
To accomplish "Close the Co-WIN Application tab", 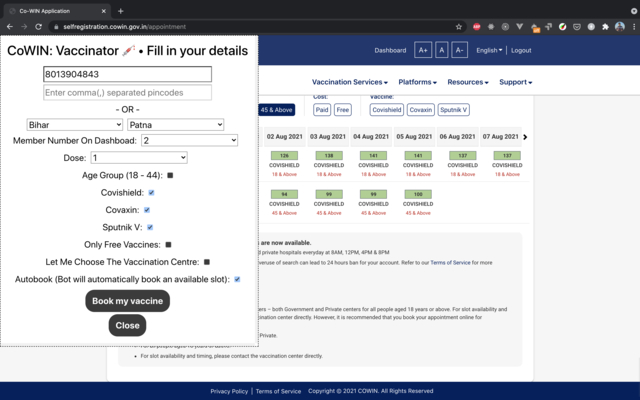I will click(x=104, y=11).
